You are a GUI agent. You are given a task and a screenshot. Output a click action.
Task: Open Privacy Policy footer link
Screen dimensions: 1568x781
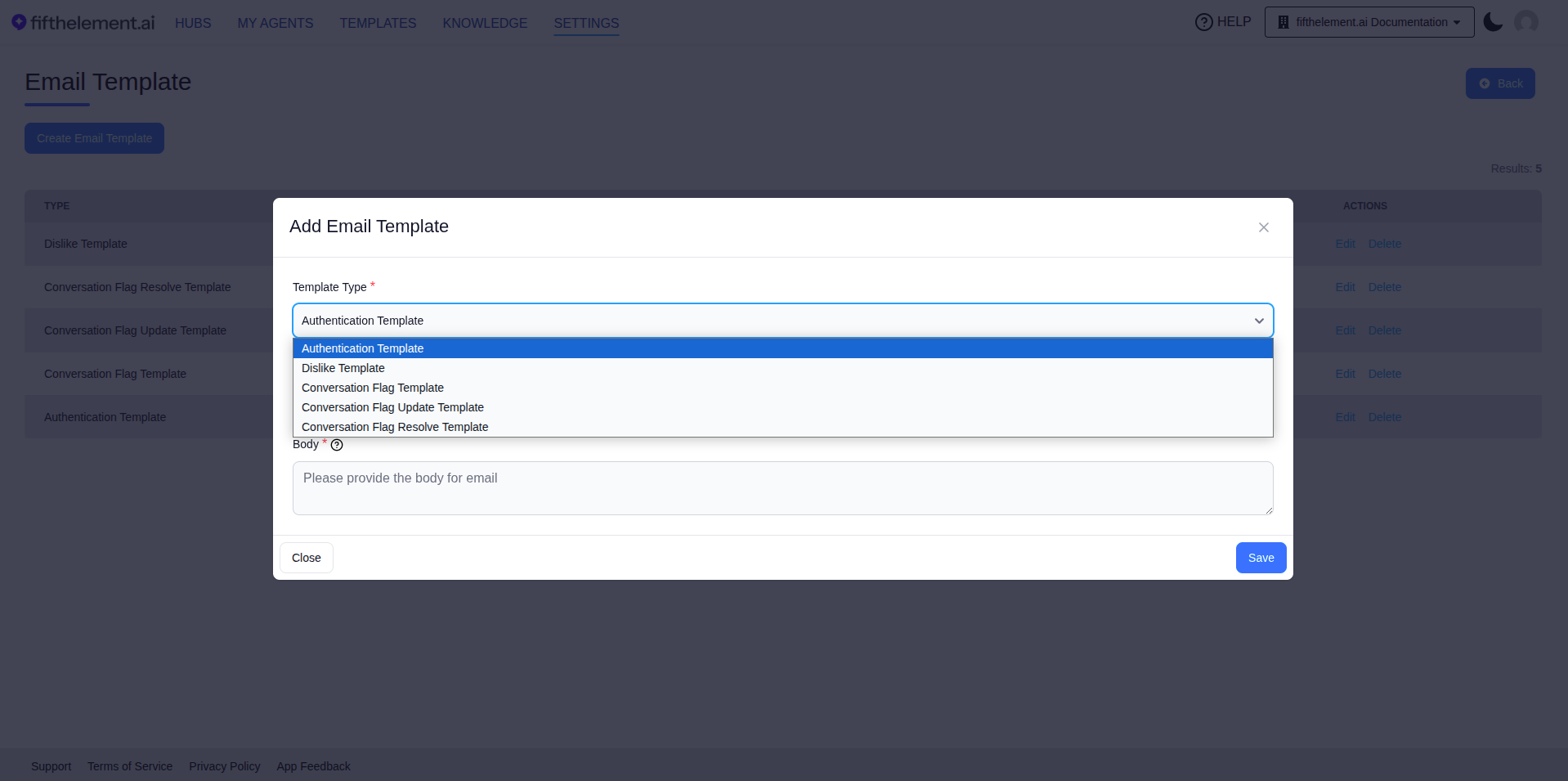(x=224, y=766)
